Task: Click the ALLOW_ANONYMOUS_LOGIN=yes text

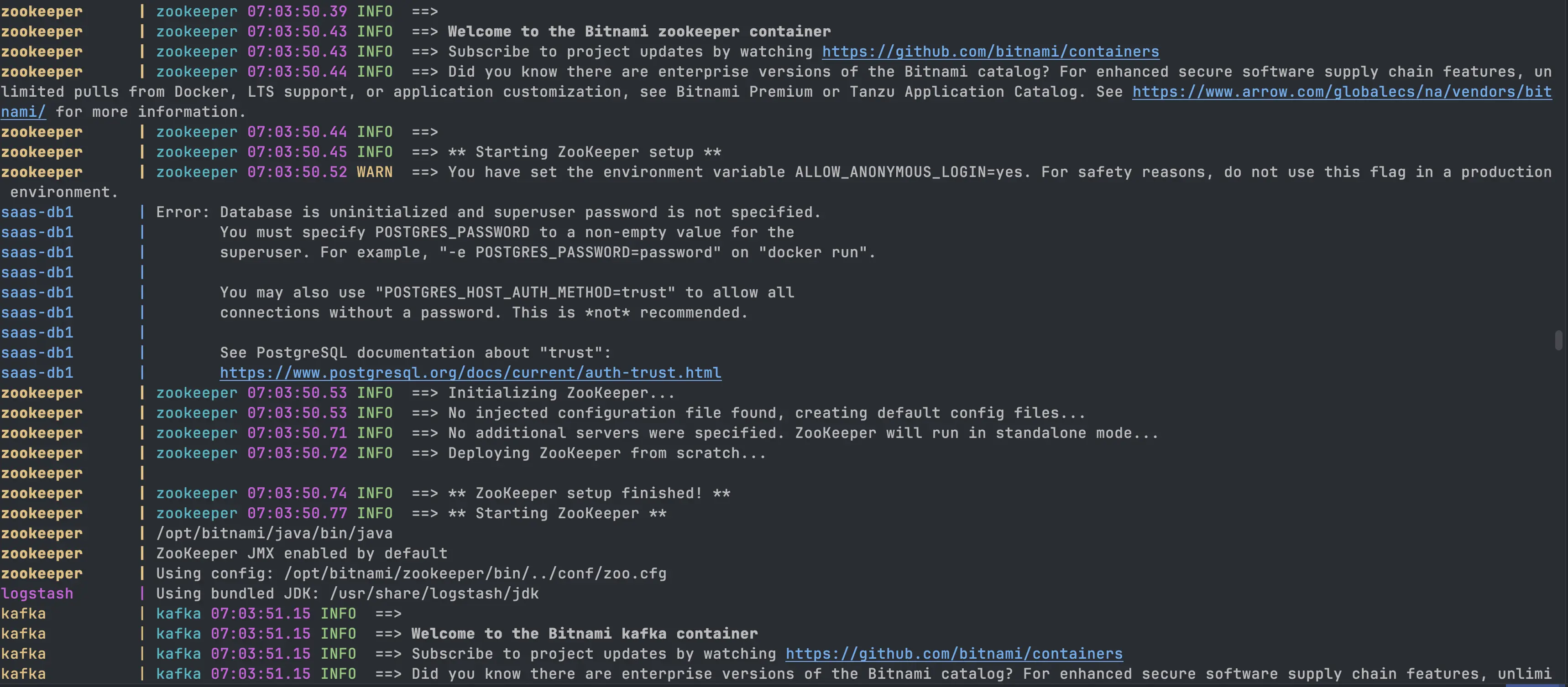Action: (909, 172)
